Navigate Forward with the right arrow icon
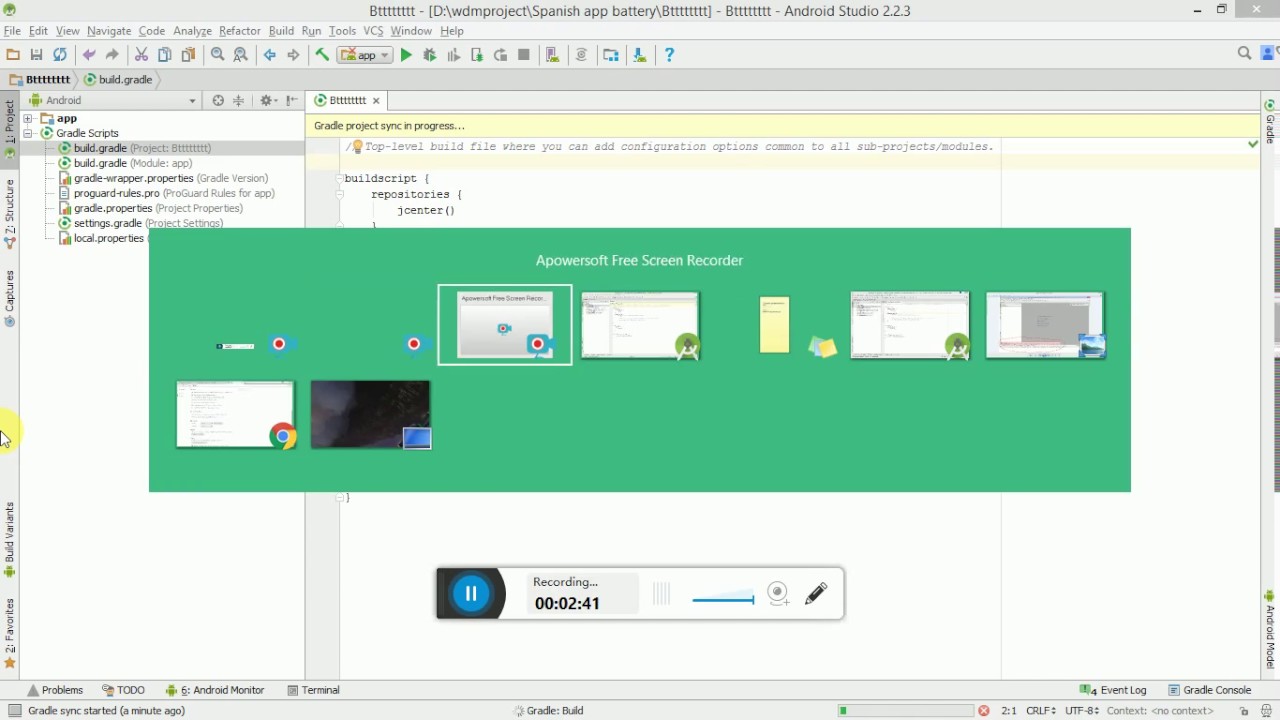This screenshot has width=1280, height=720. (x=293, y=55)
